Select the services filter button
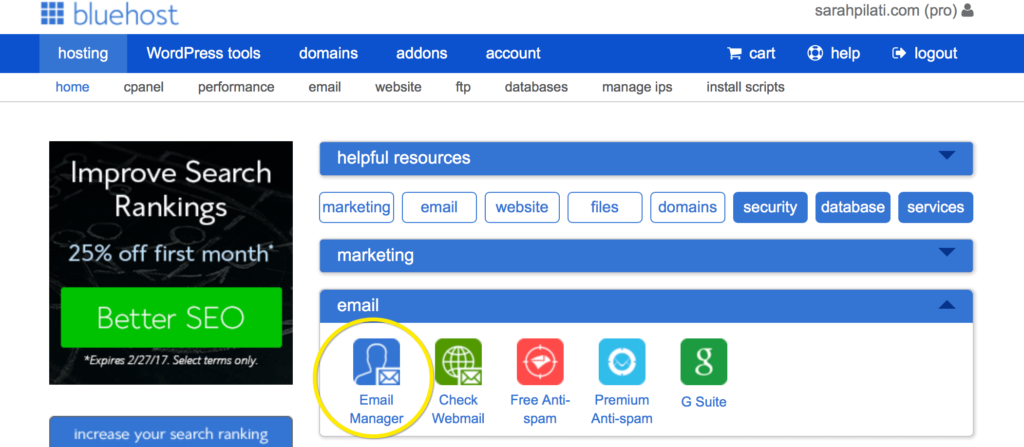Image resolution: width=1024 pixels, height=447 pixels. (x=936, y=207)
